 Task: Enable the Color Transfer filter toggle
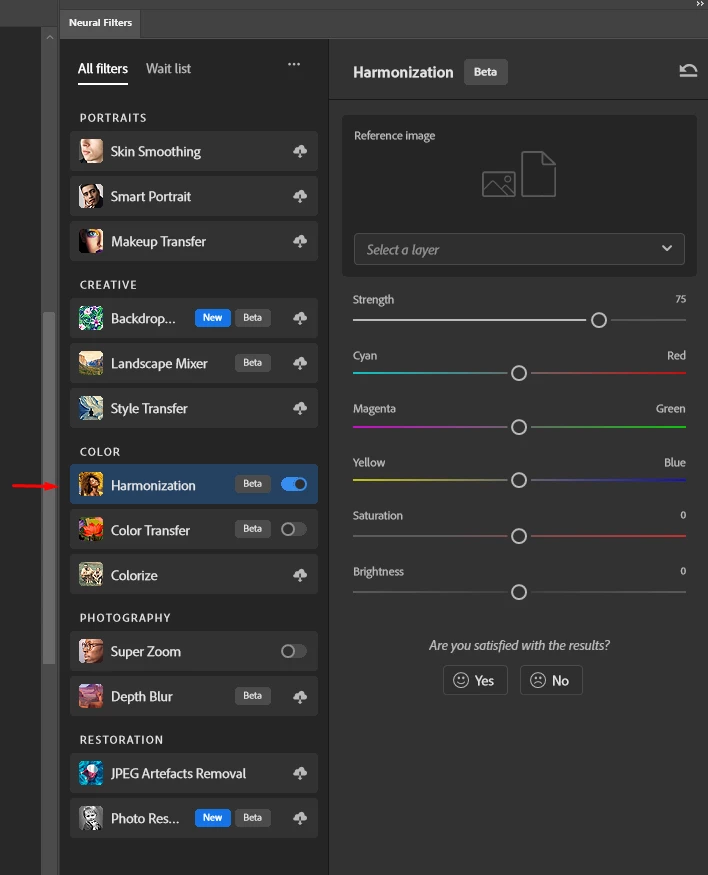pyautogui.click(x=294, y=529)
